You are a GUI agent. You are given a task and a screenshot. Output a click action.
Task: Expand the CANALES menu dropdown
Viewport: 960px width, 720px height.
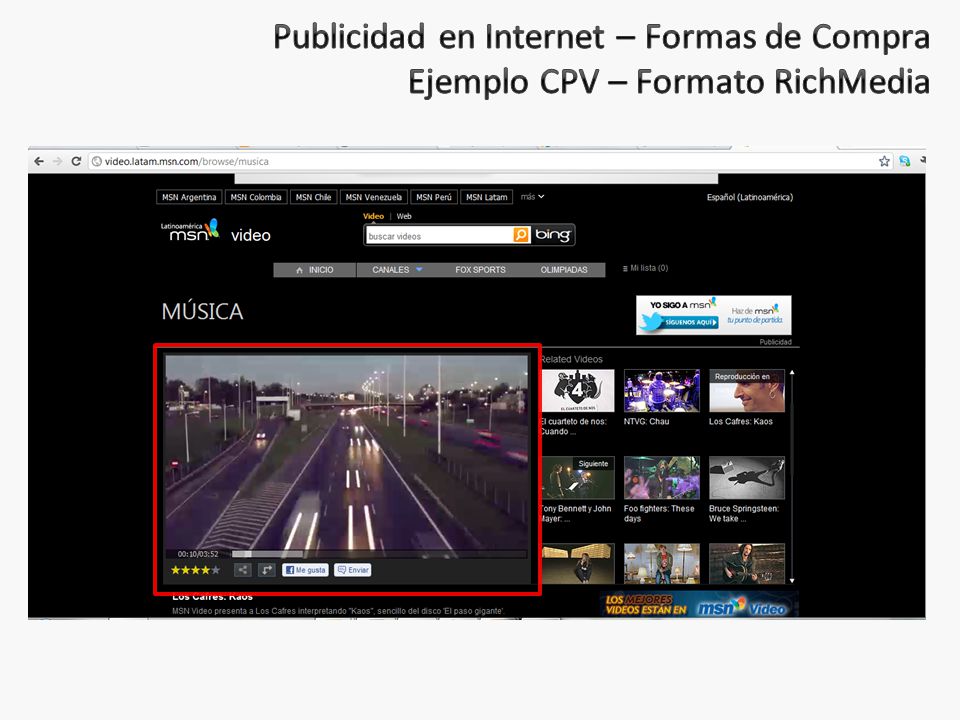point(397,270)
